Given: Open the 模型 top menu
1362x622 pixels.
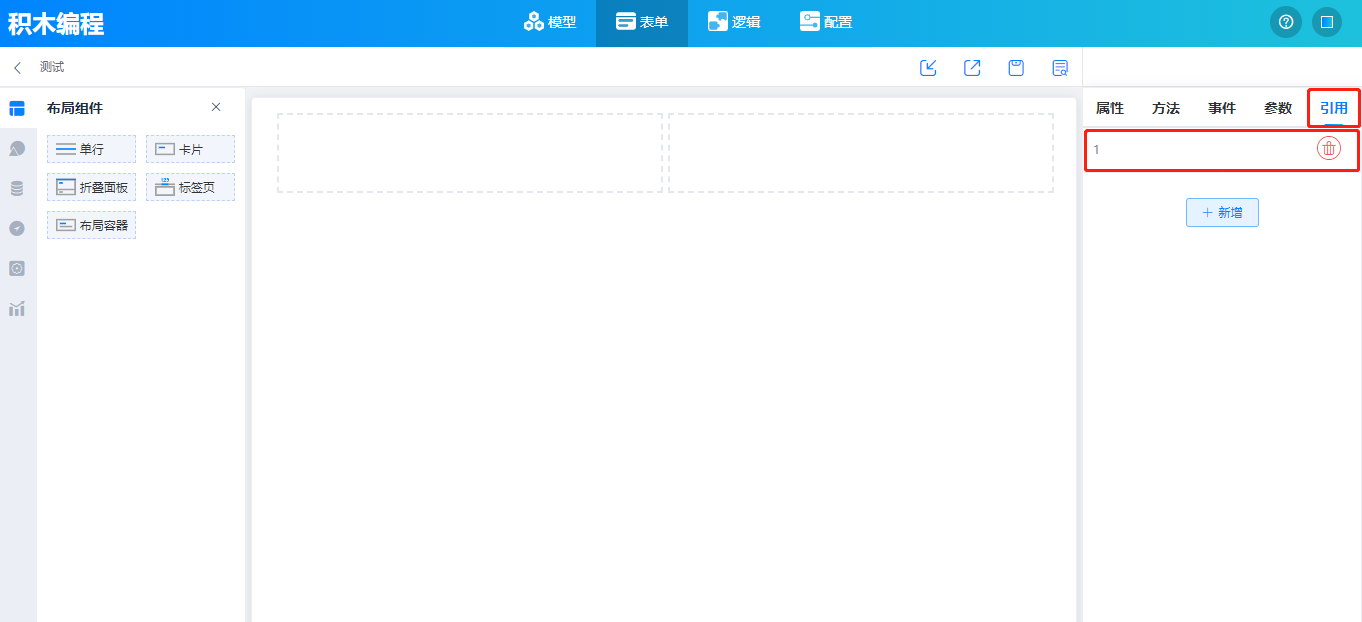Looking at the screenshot, I should pos(551,22).
